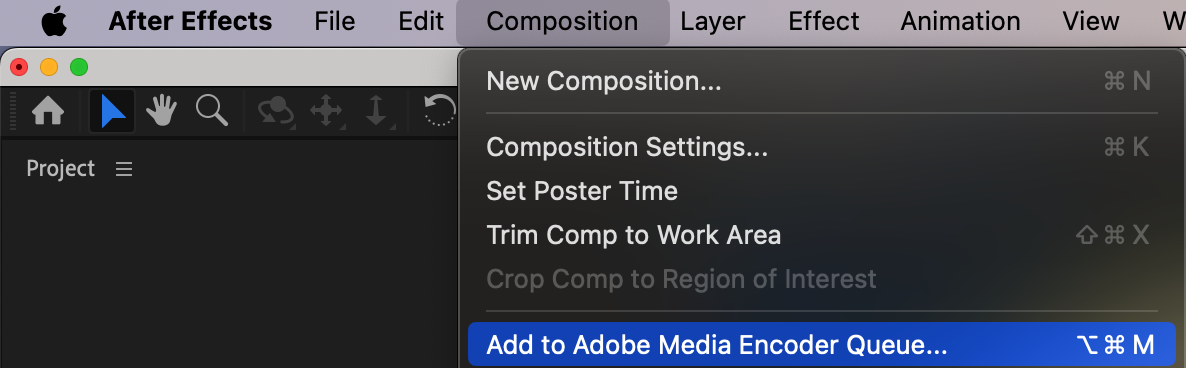Click the Home icon in the toolbar

[x=48, y=112]
